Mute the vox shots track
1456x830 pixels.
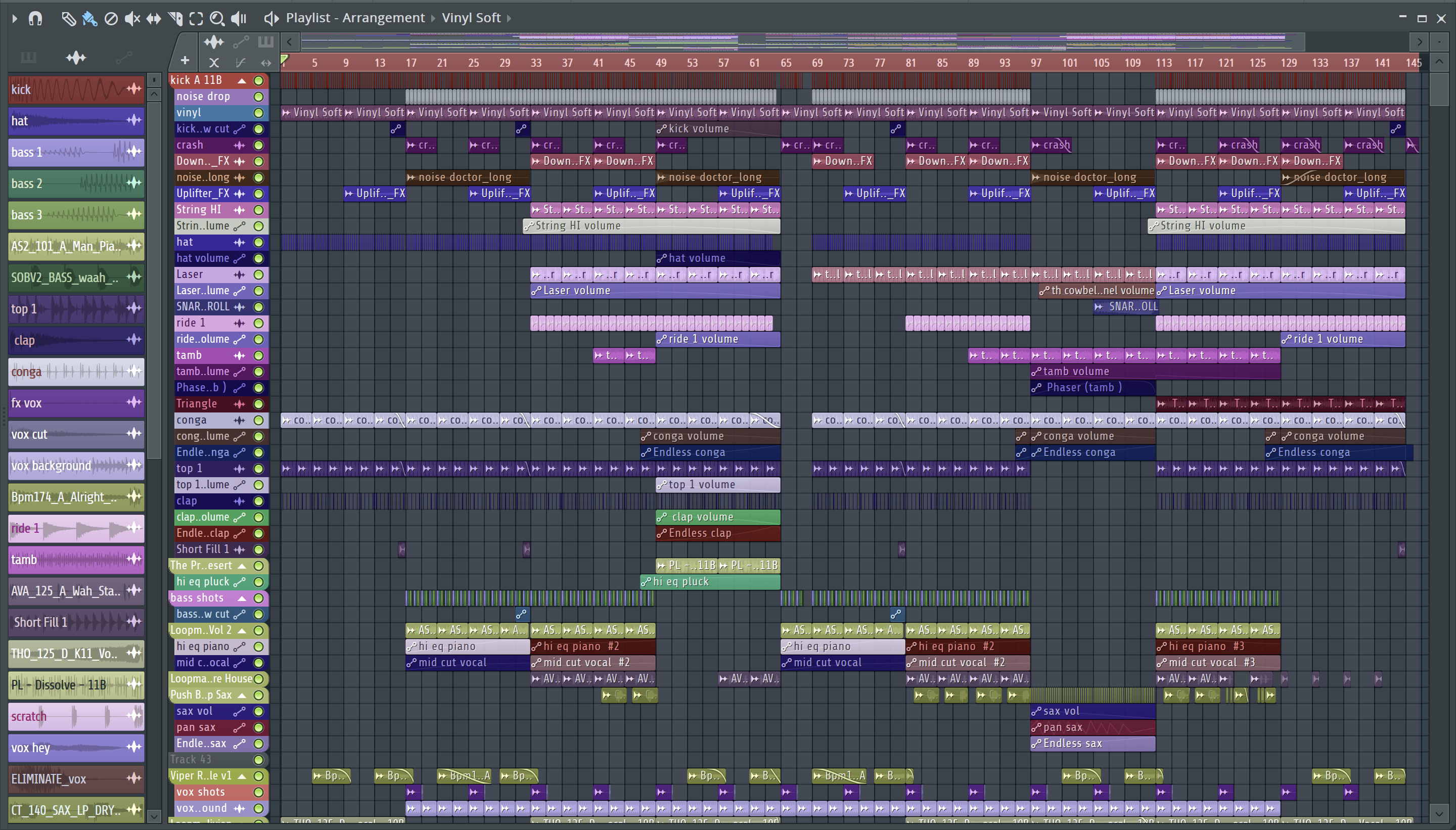click(x=258, y=793)
